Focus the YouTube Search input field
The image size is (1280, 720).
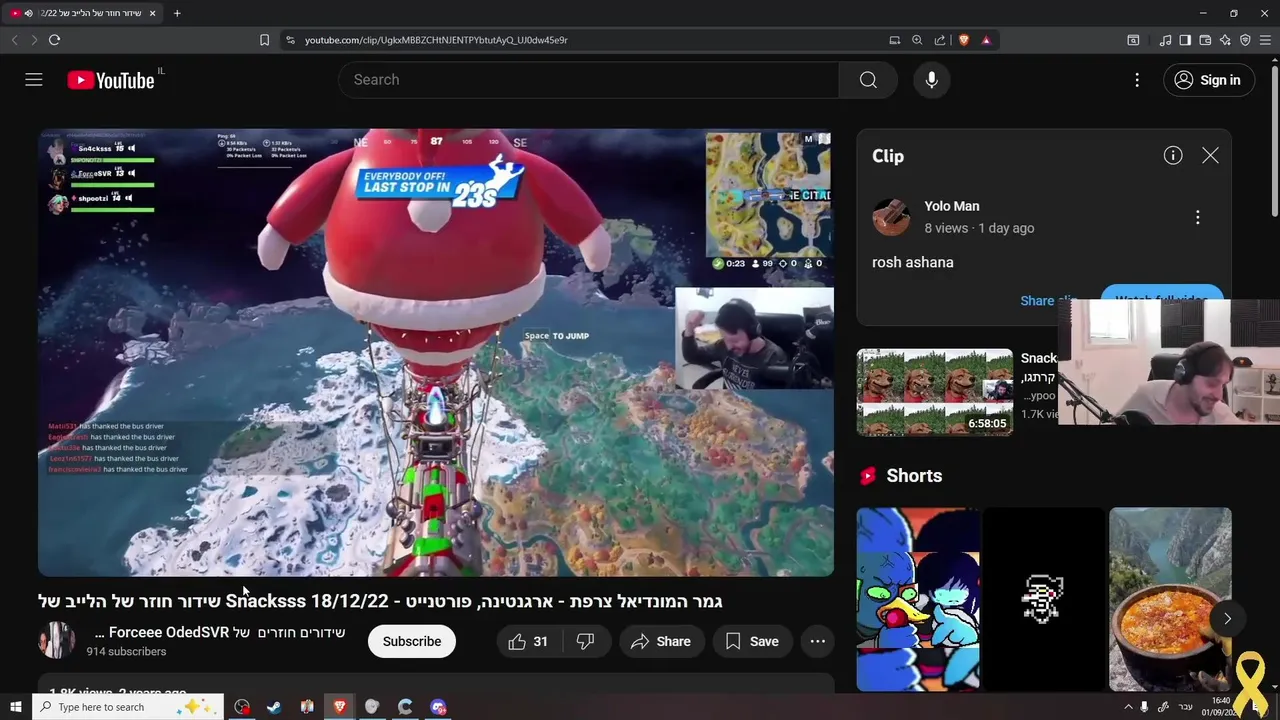click(x=589, y=80)
